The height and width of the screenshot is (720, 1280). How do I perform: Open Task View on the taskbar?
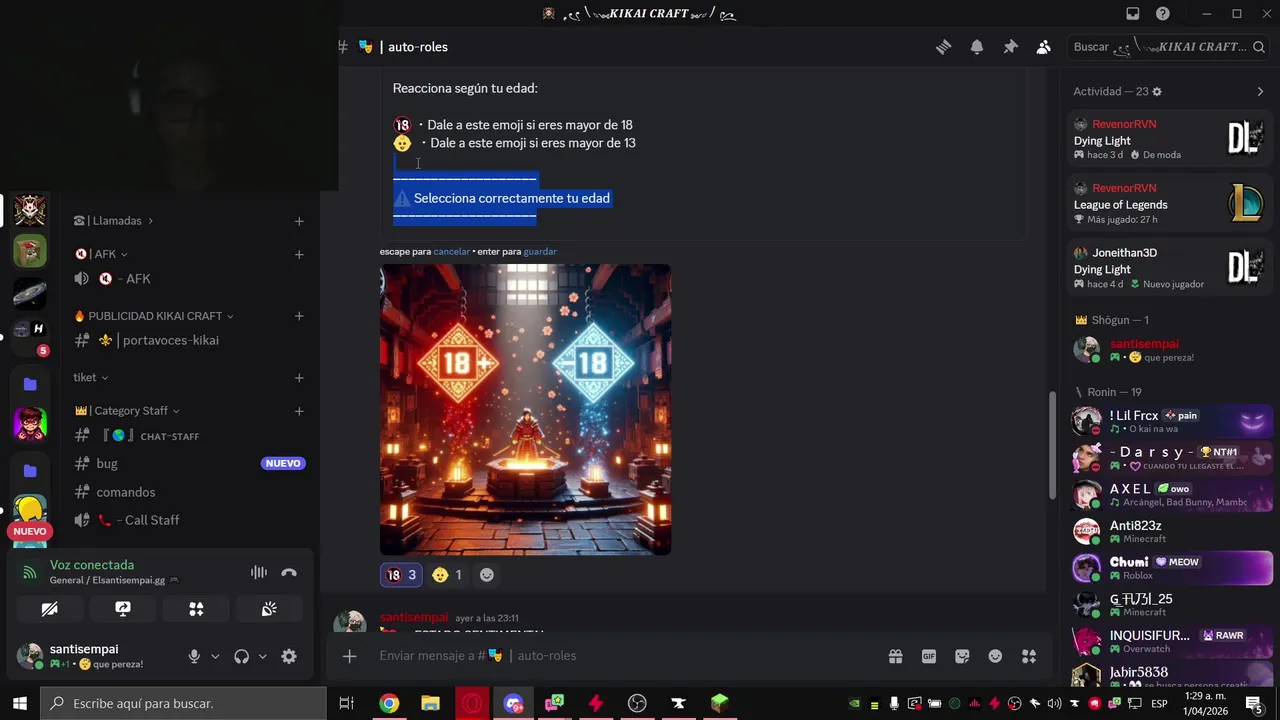point(347,703)
